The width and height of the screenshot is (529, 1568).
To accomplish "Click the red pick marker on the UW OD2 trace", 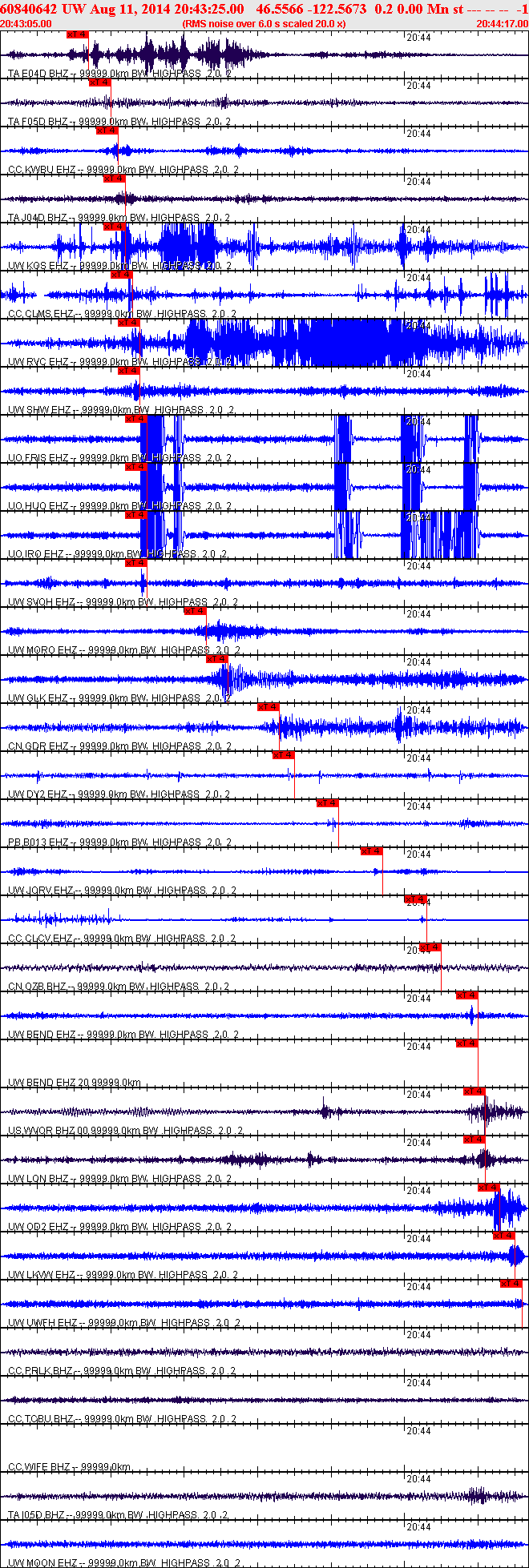I will point(488,1188).
